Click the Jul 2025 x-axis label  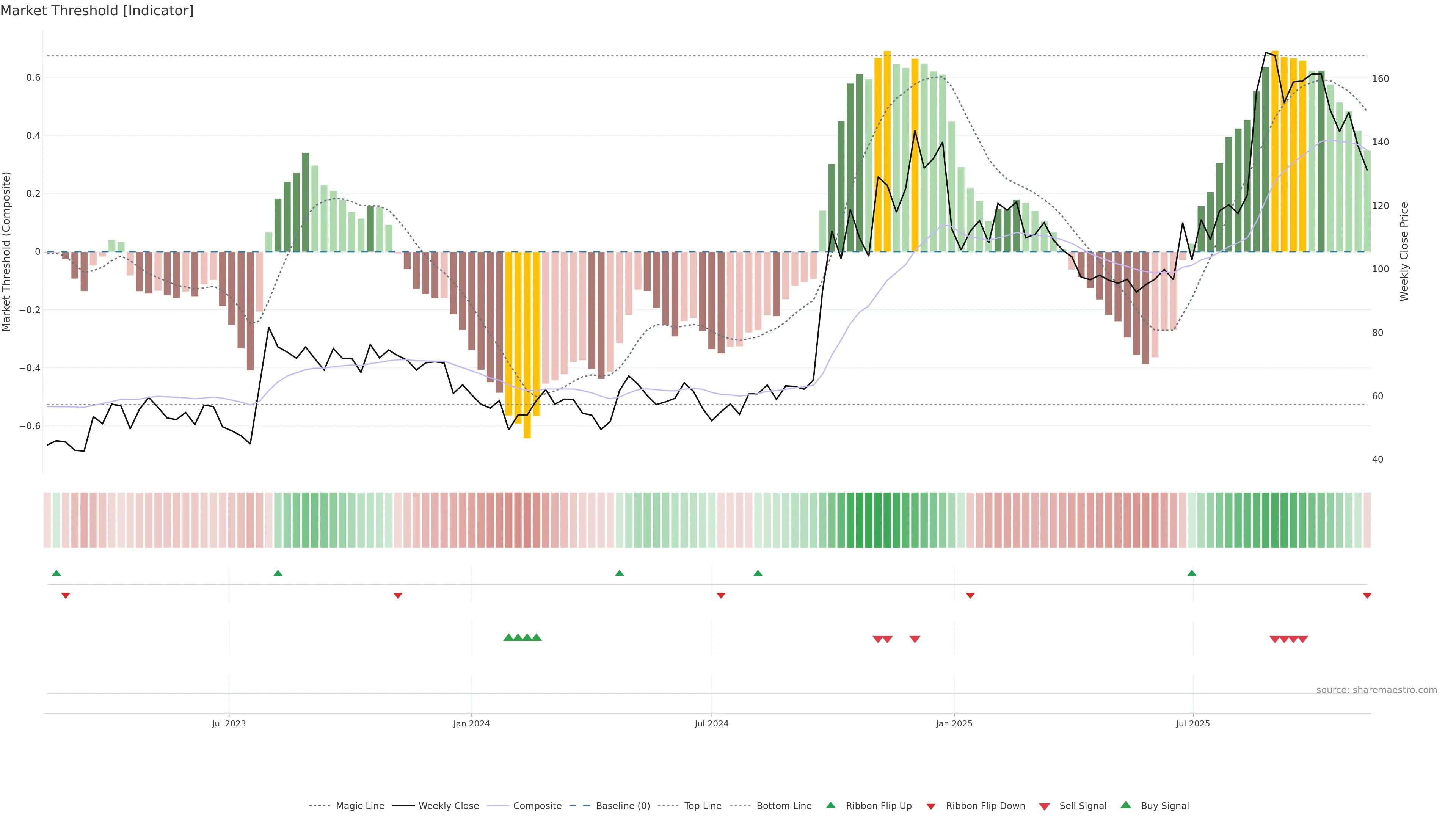[x=1192, y=723]
